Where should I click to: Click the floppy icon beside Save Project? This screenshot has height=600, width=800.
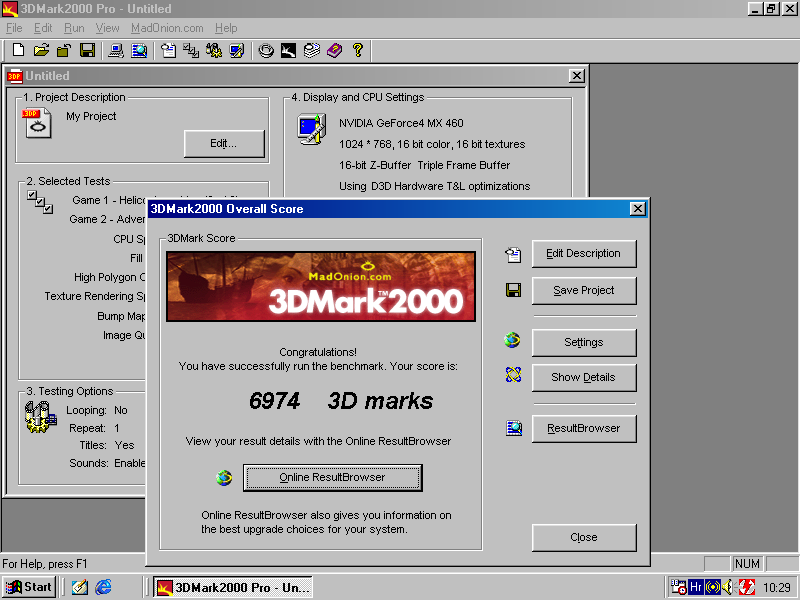coord(513,290)
